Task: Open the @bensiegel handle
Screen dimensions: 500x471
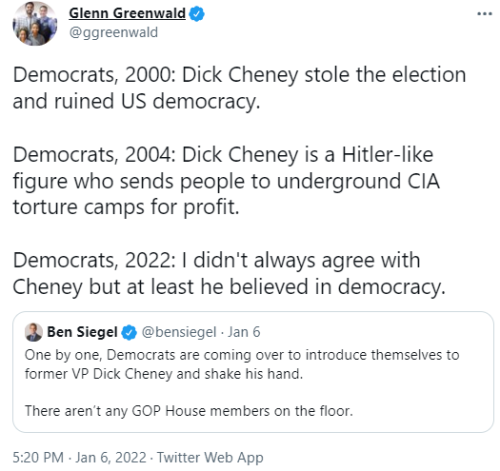Action: tap(179, 332)
